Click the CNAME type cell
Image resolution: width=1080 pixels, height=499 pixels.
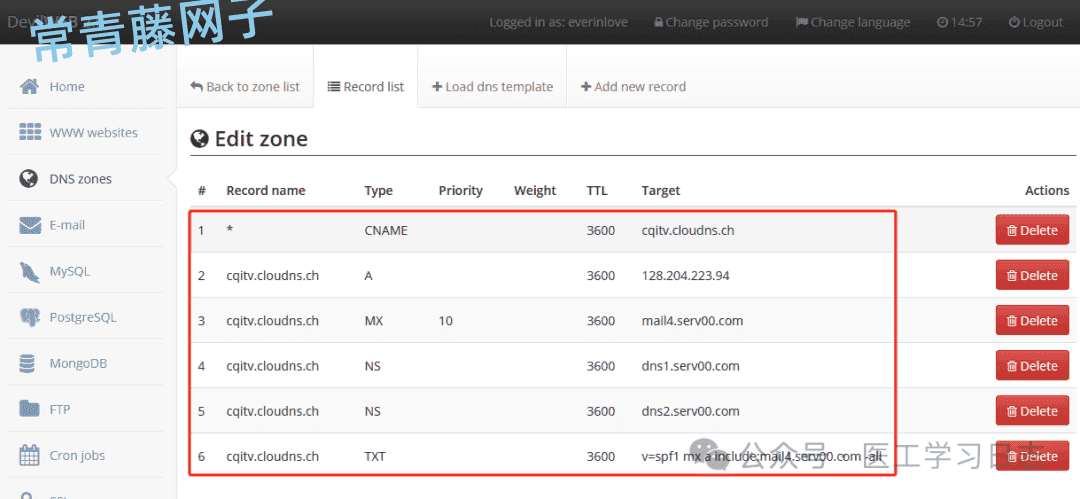click(x=386, y=230)
